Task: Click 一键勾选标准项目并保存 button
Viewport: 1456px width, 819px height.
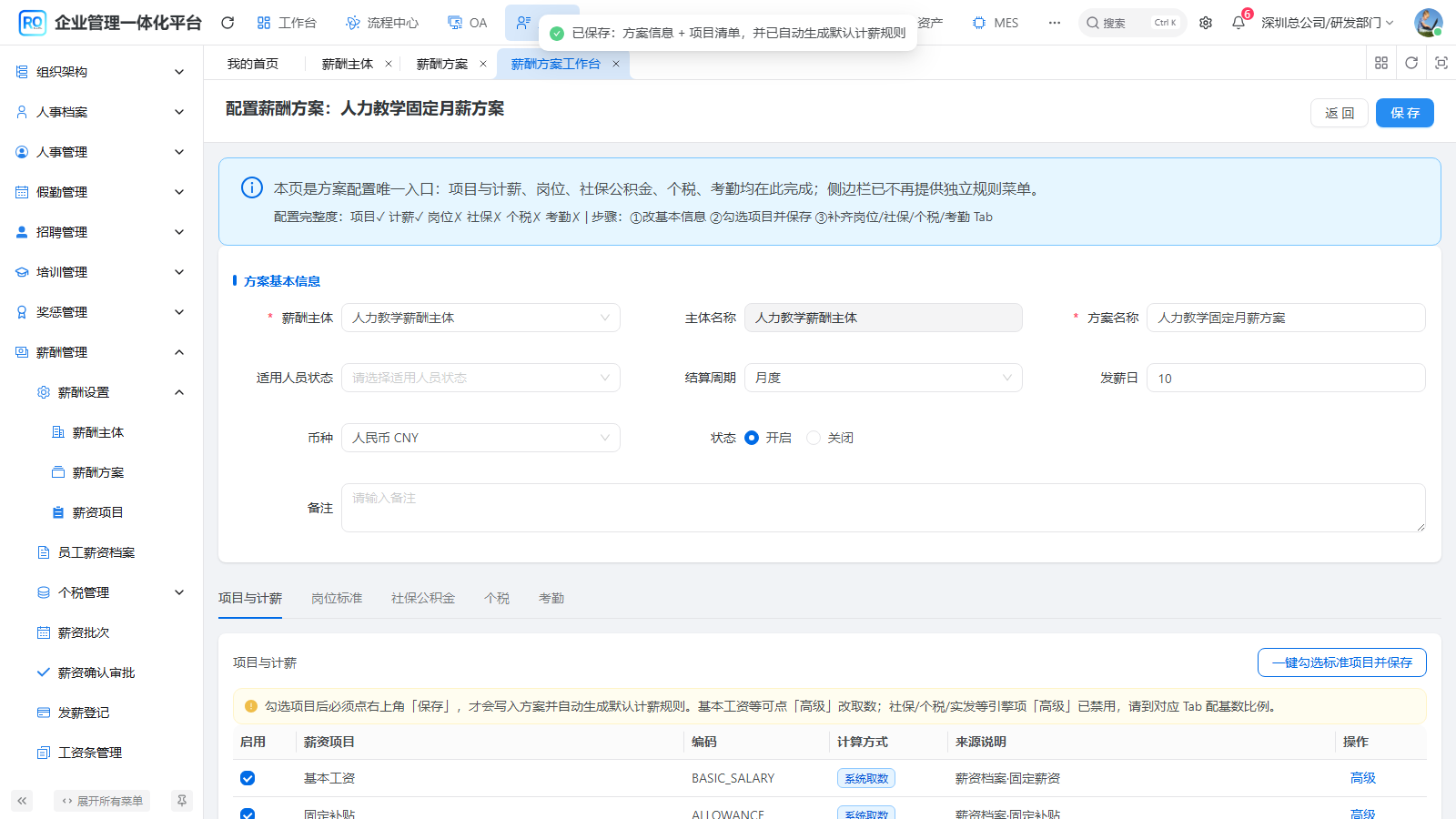Action: [x=1342, y=662]
